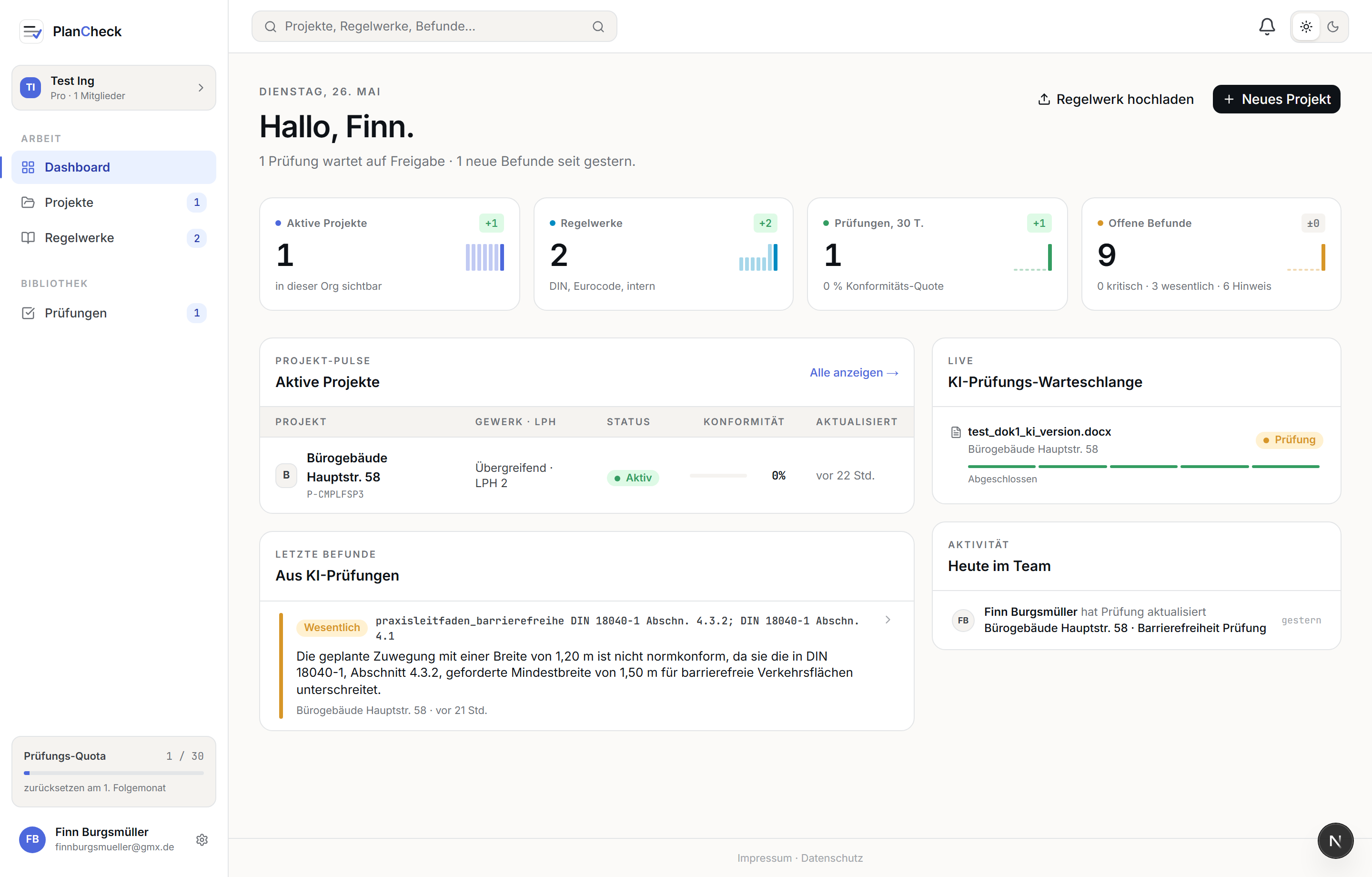Click Alle anzeigen link
1372x877 pixels.
[x=854, y=372]
